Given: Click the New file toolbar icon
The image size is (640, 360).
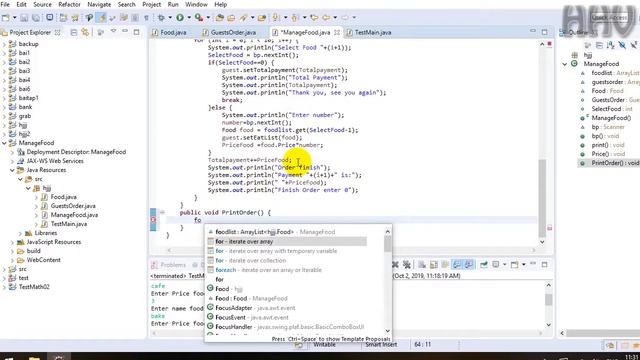Looking at the screenshot, I should point(6,18).
